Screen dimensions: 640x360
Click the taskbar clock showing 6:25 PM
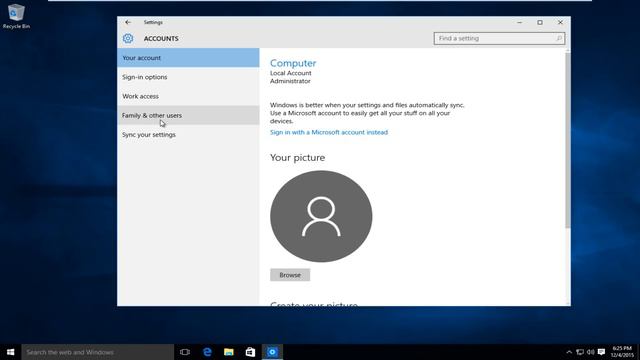[622, 352]
